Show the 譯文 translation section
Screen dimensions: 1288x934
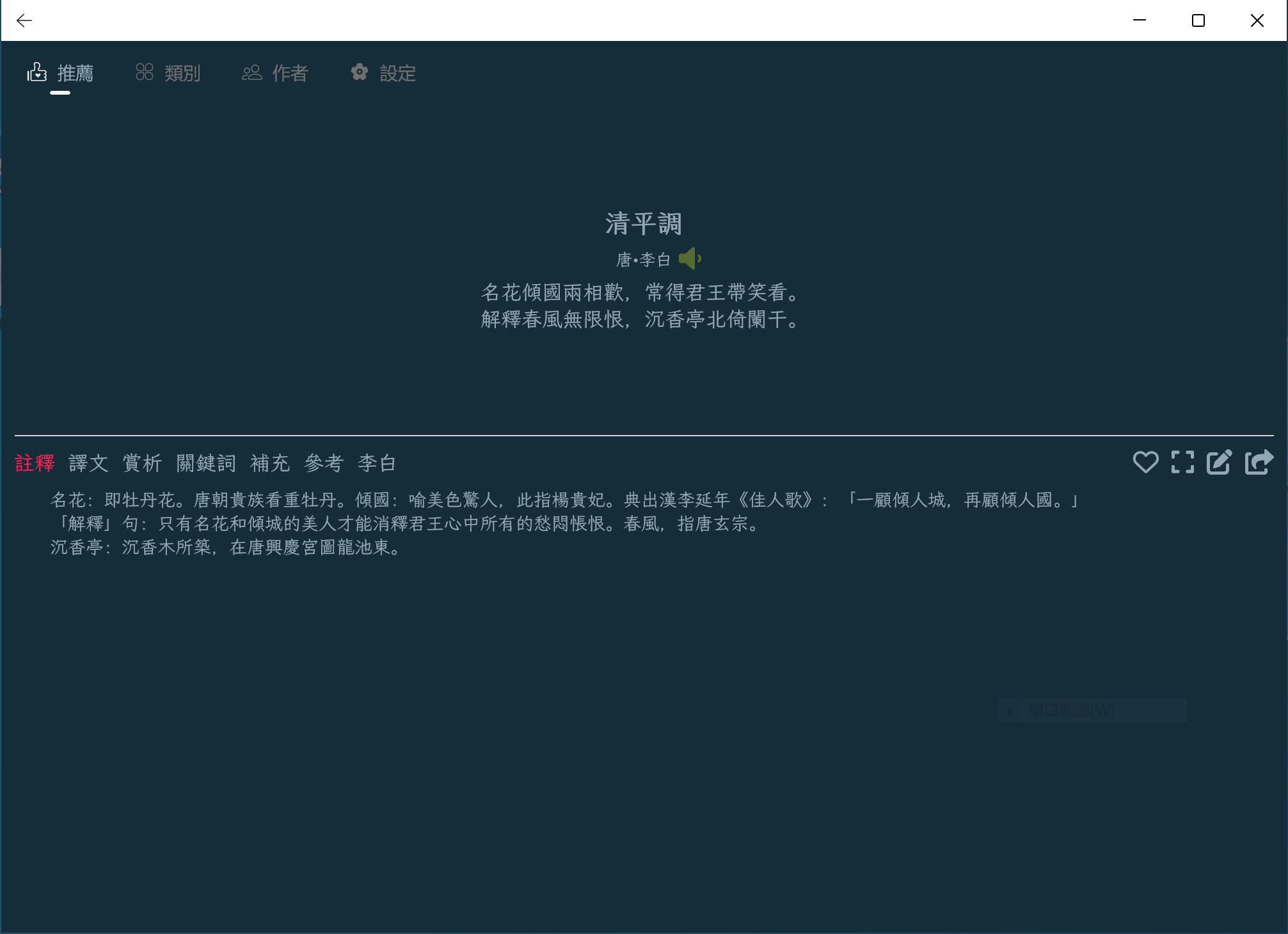pos(88,463)
